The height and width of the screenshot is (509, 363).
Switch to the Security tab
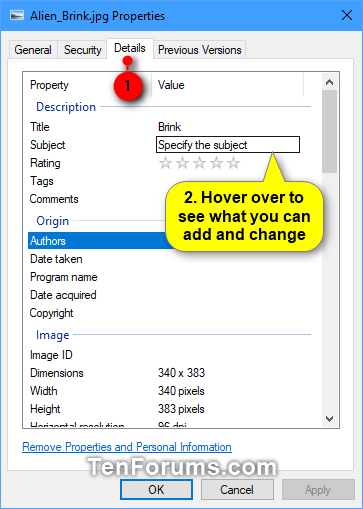(82, 50)
